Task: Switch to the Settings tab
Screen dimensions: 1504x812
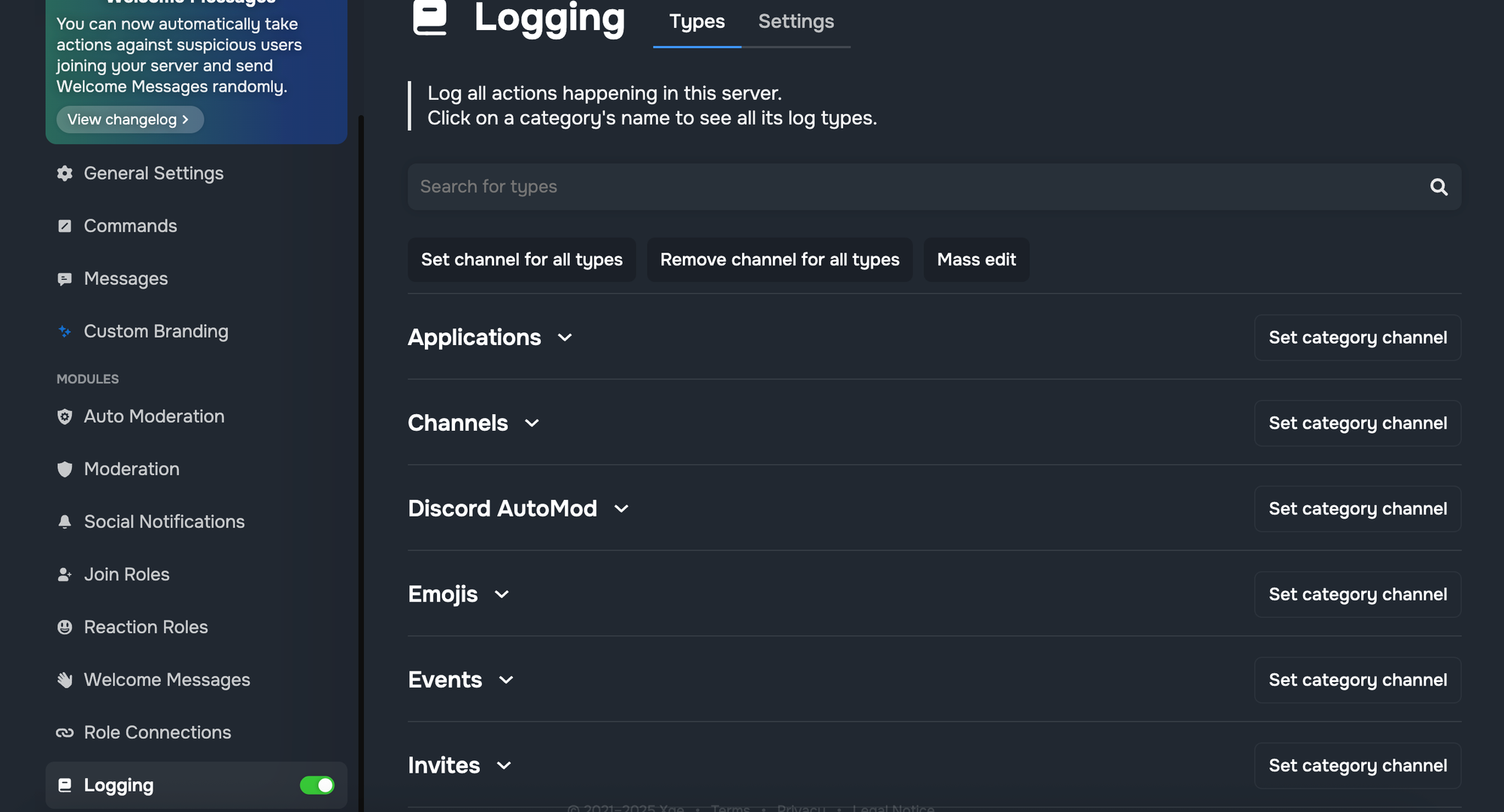Action: [x=796, y=22]
